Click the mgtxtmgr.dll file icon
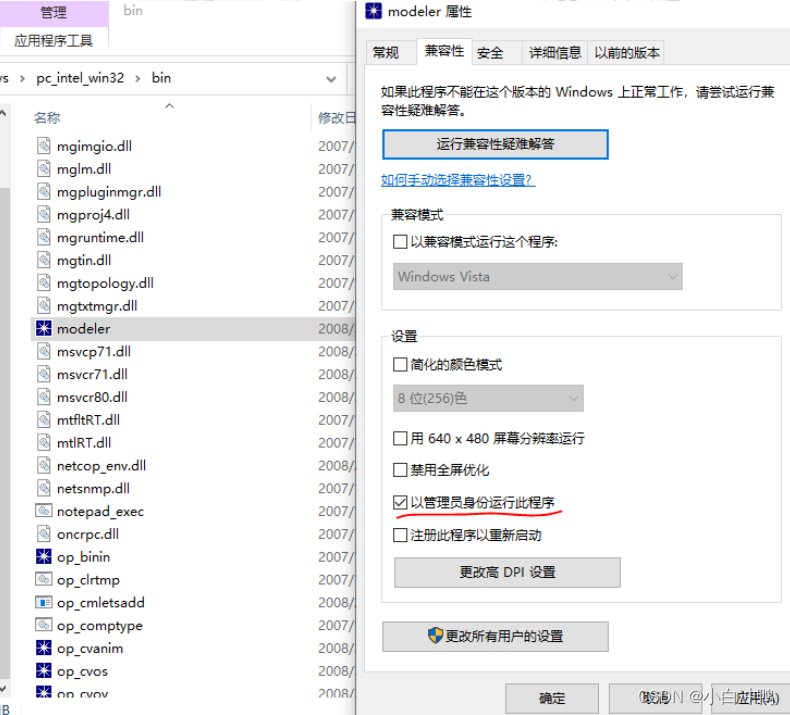790x715 pixels. [x=44, y=306]
